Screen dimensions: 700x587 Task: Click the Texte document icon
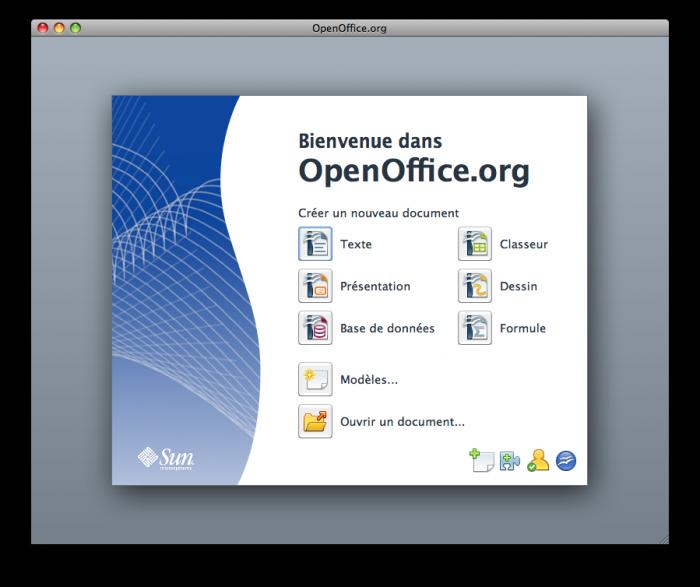click(x=315, y=244)
